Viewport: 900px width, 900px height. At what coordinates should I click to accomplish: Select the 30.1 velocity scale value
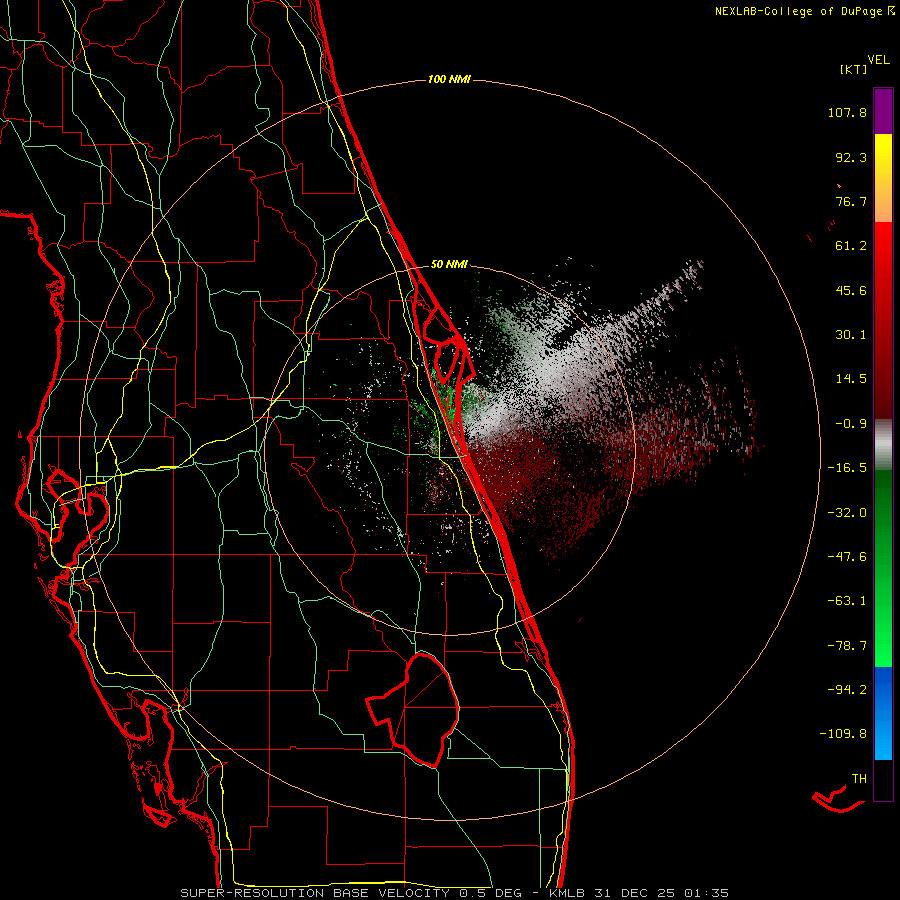[851, 335]
